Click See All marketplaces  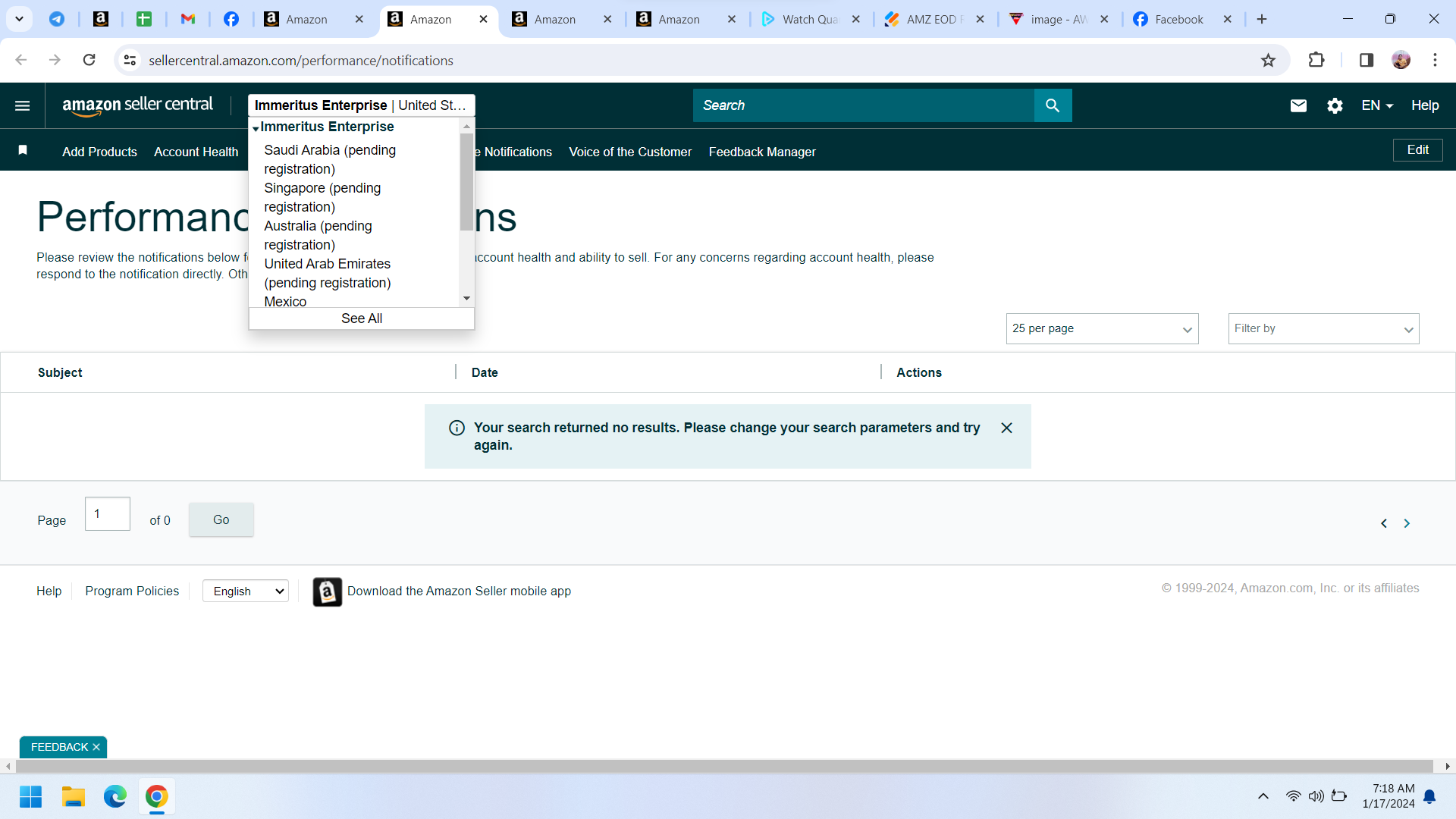[x=362, y=318]
